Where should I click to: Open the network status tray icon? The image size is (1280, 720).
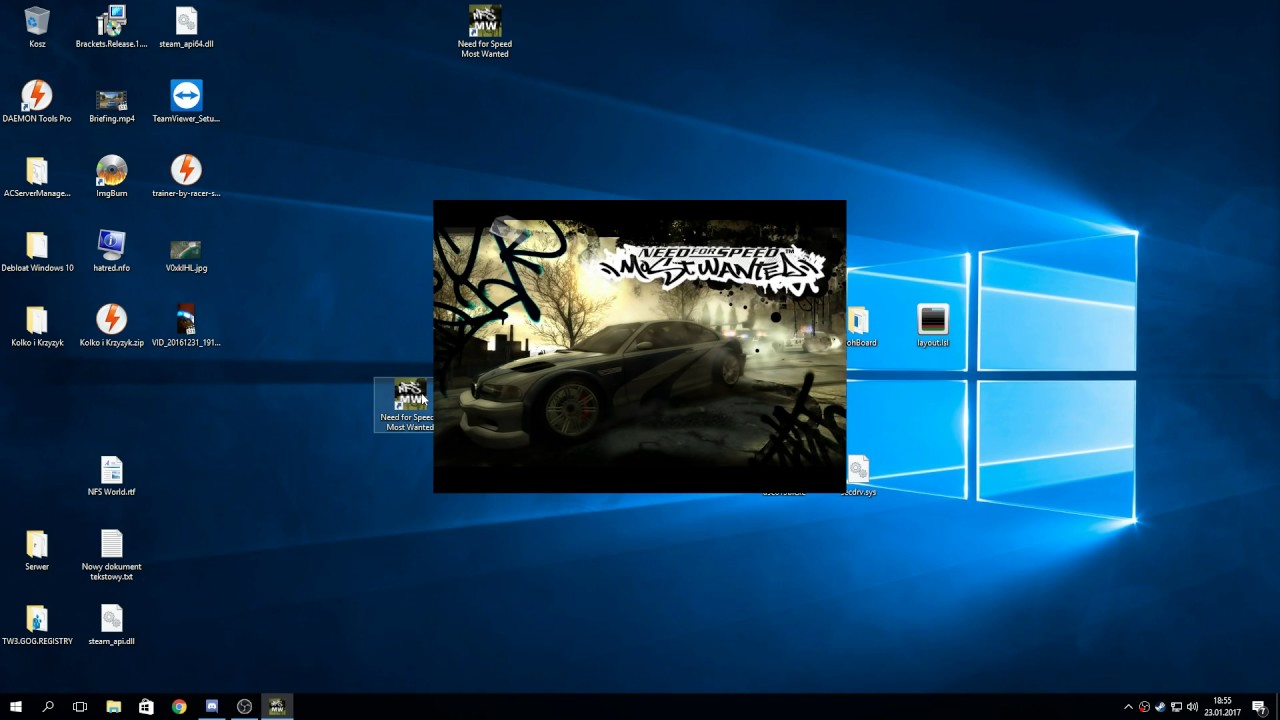1176,707
